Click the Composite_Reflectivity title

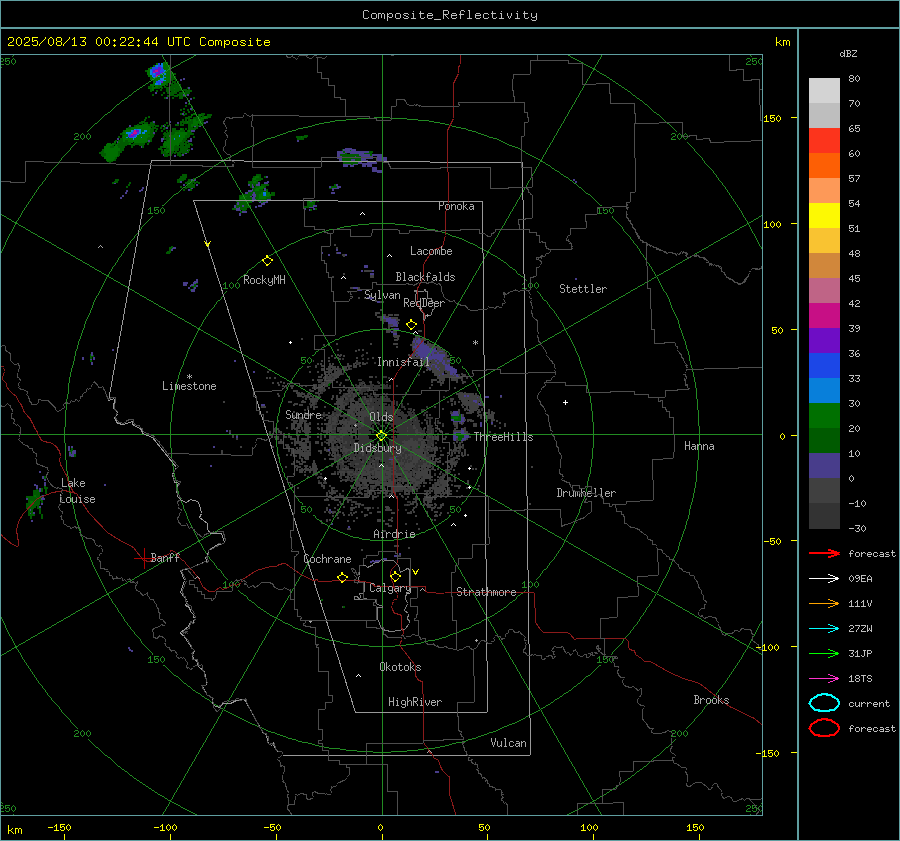(449, 15)
